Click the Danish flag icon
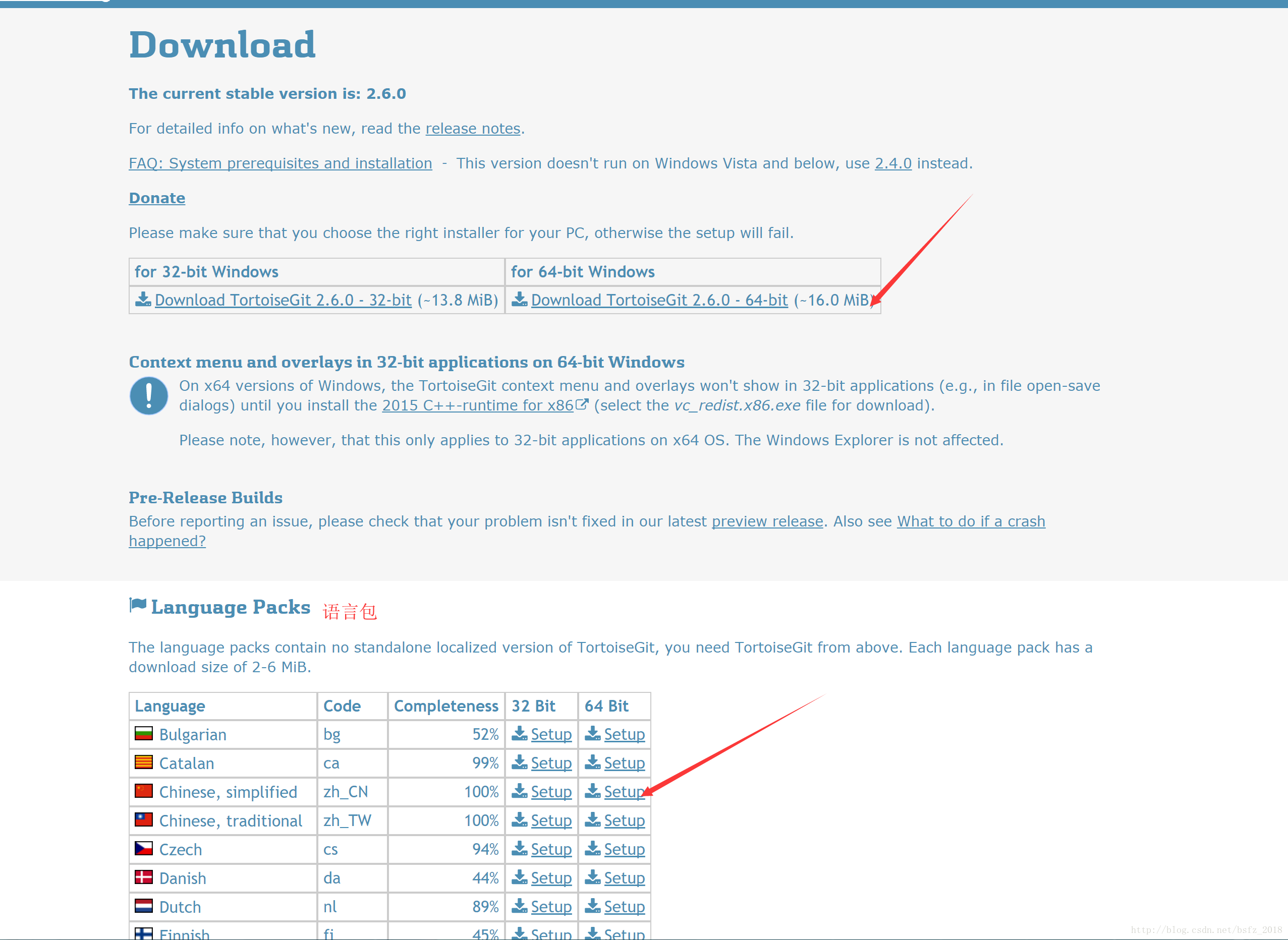This screenshot has height=940, width=1288. point(143,877)
